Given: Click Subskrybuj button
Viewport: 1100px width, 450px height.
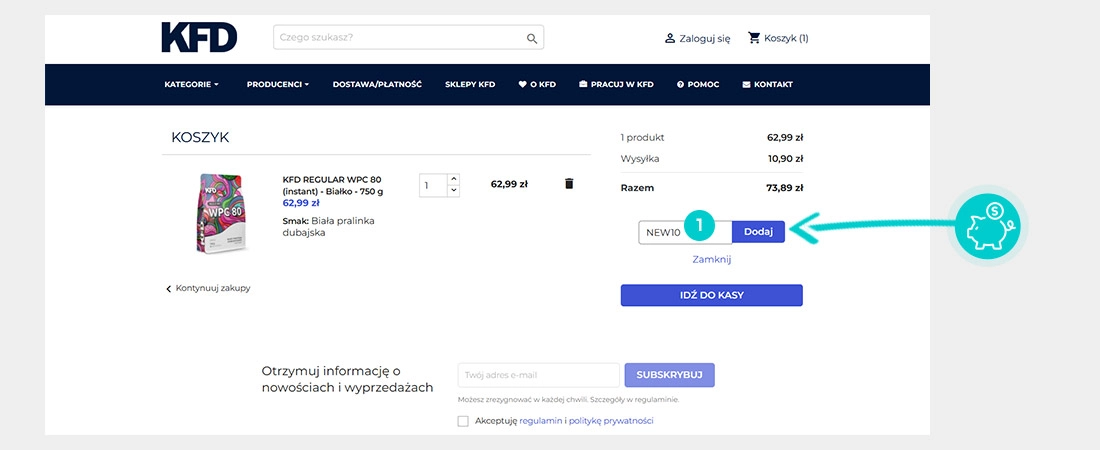Looking at the screenshot, I should [x=669, y=375].
